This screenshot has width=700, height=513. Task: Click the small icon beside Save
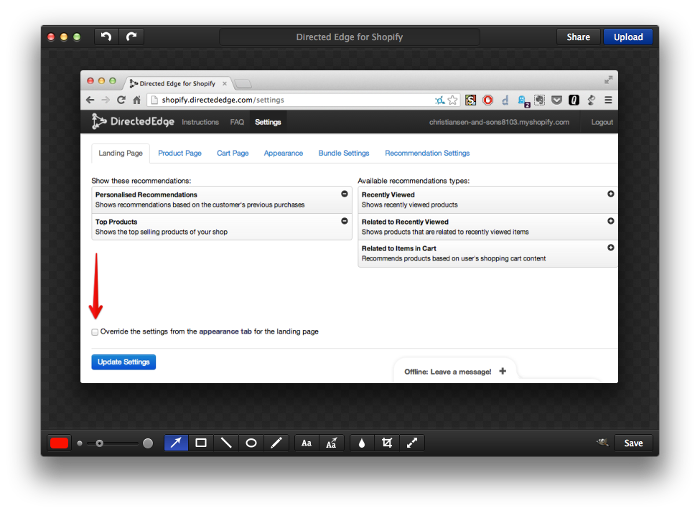(603, 442)
